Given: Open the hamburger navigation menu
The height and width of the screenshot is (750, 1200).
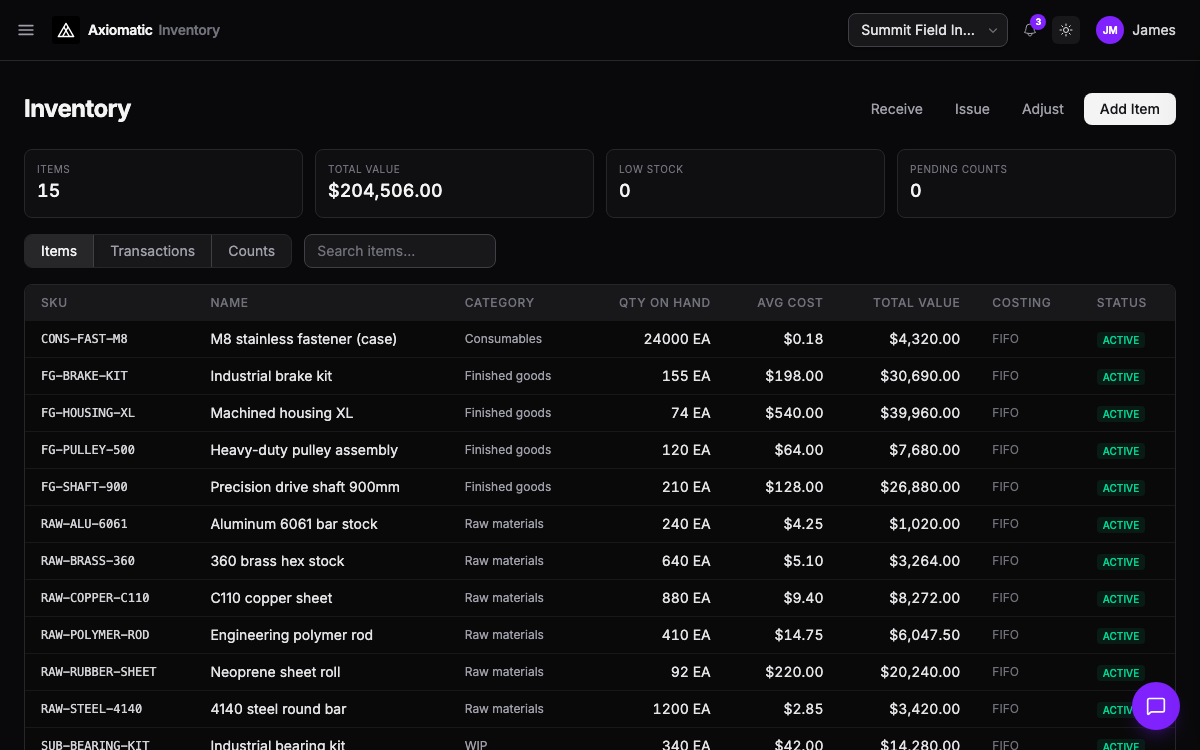Looking at the screenshot, I should 26,30.
